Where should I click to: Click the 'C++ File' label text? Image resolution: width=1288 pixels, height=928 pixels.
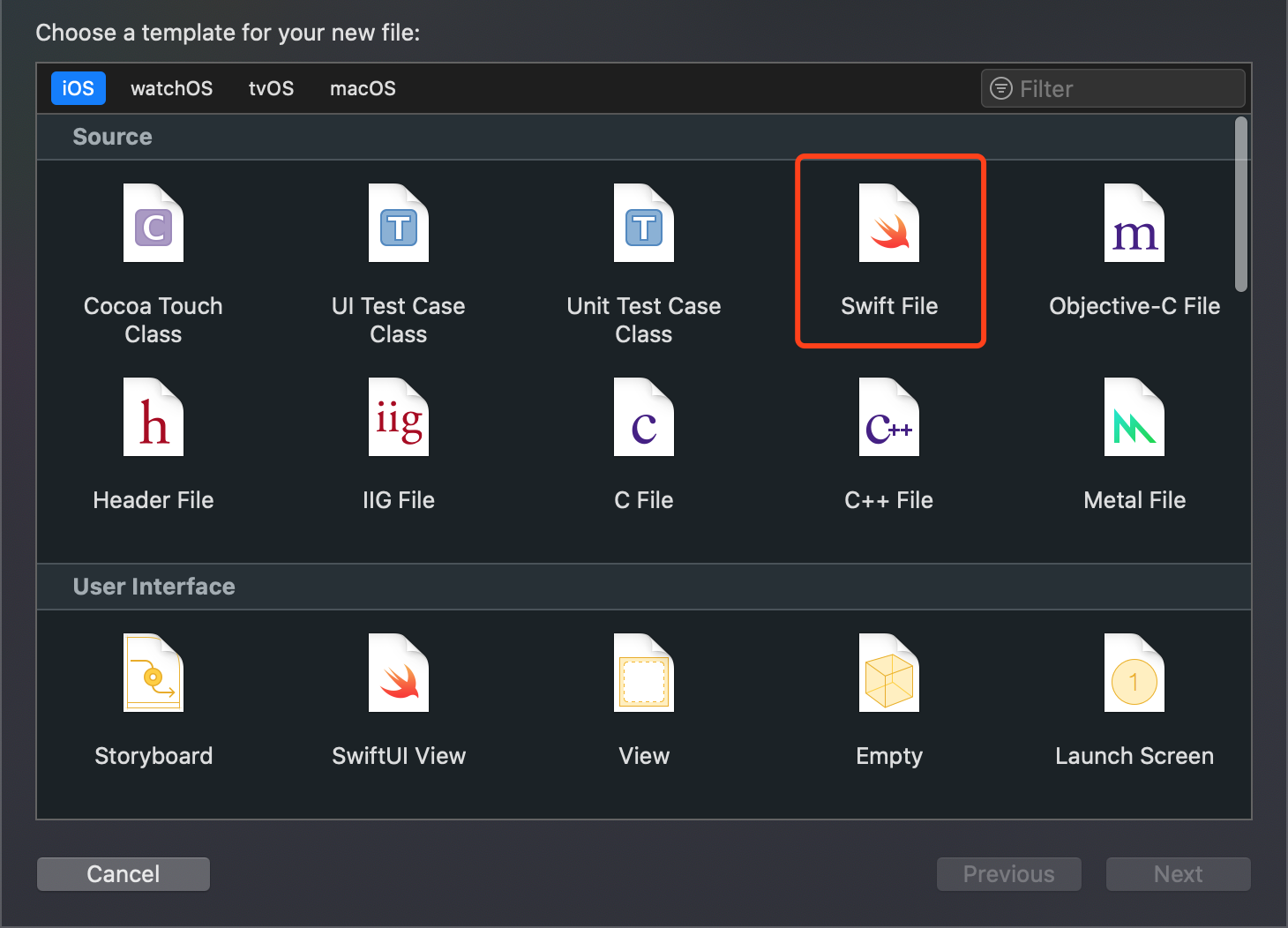tap(889, 500)
